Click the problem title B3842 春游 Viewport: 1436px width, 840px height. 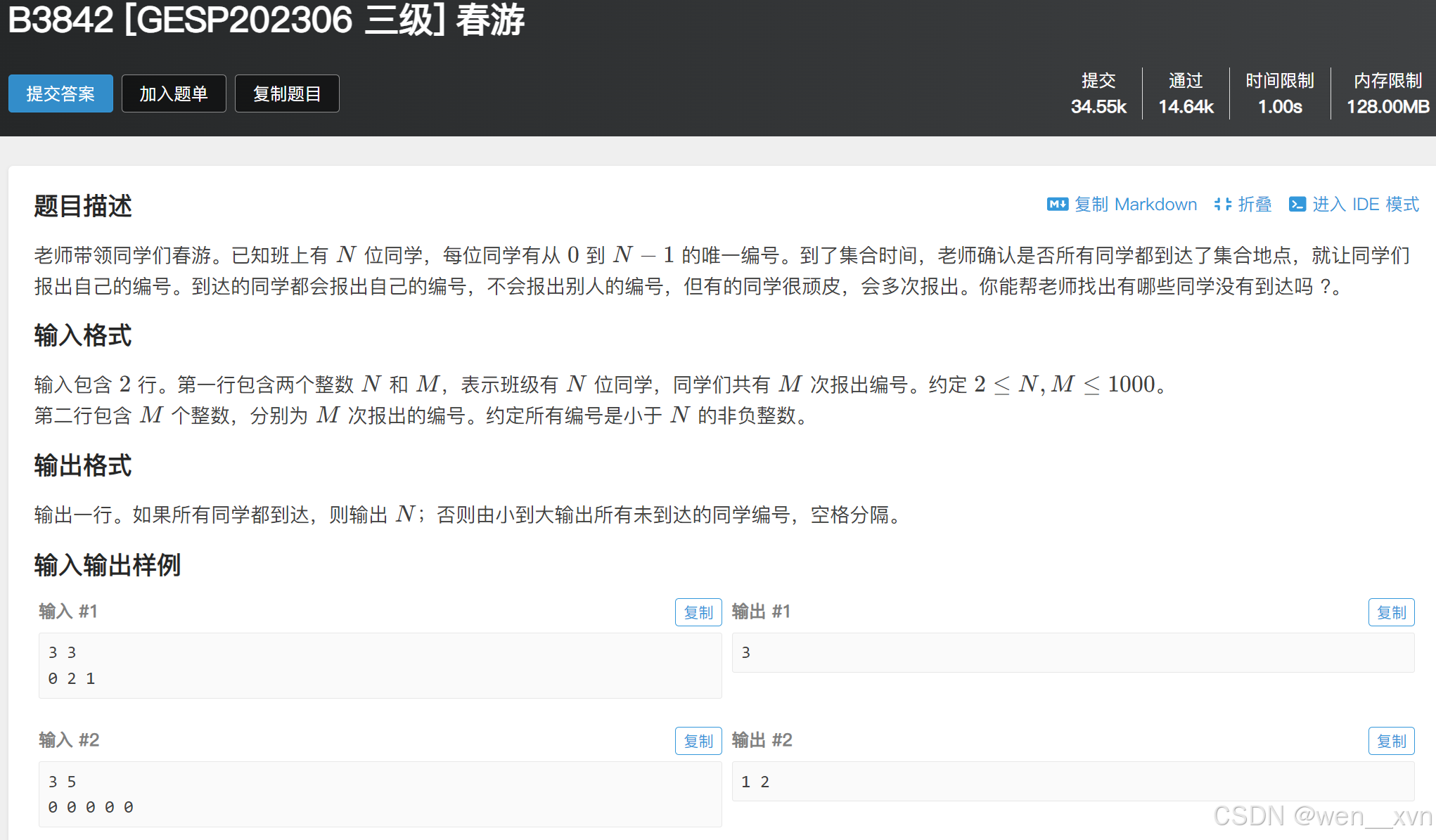(266, 20)
